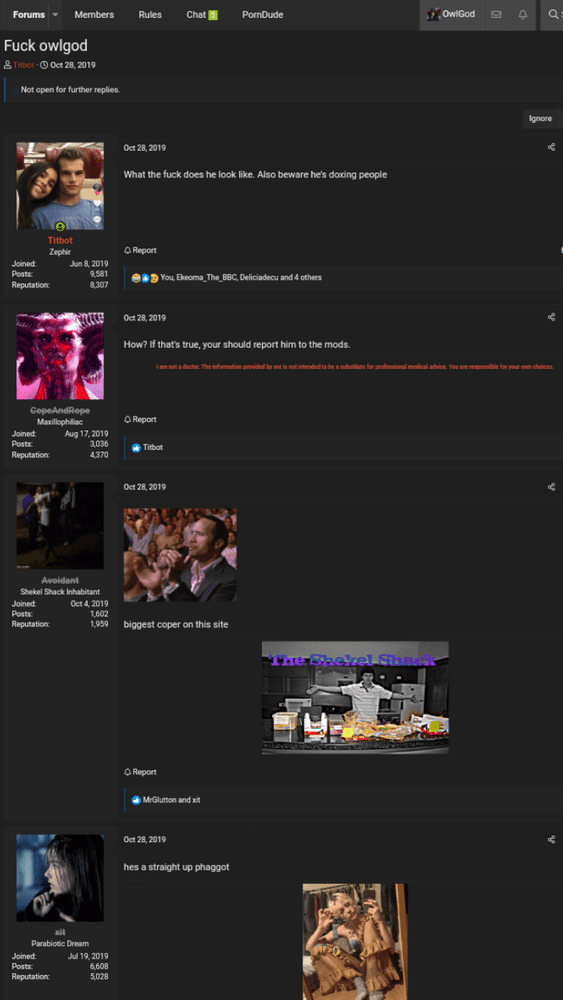Share CopeAndRope's post via share icon

(x=552, y=317)
